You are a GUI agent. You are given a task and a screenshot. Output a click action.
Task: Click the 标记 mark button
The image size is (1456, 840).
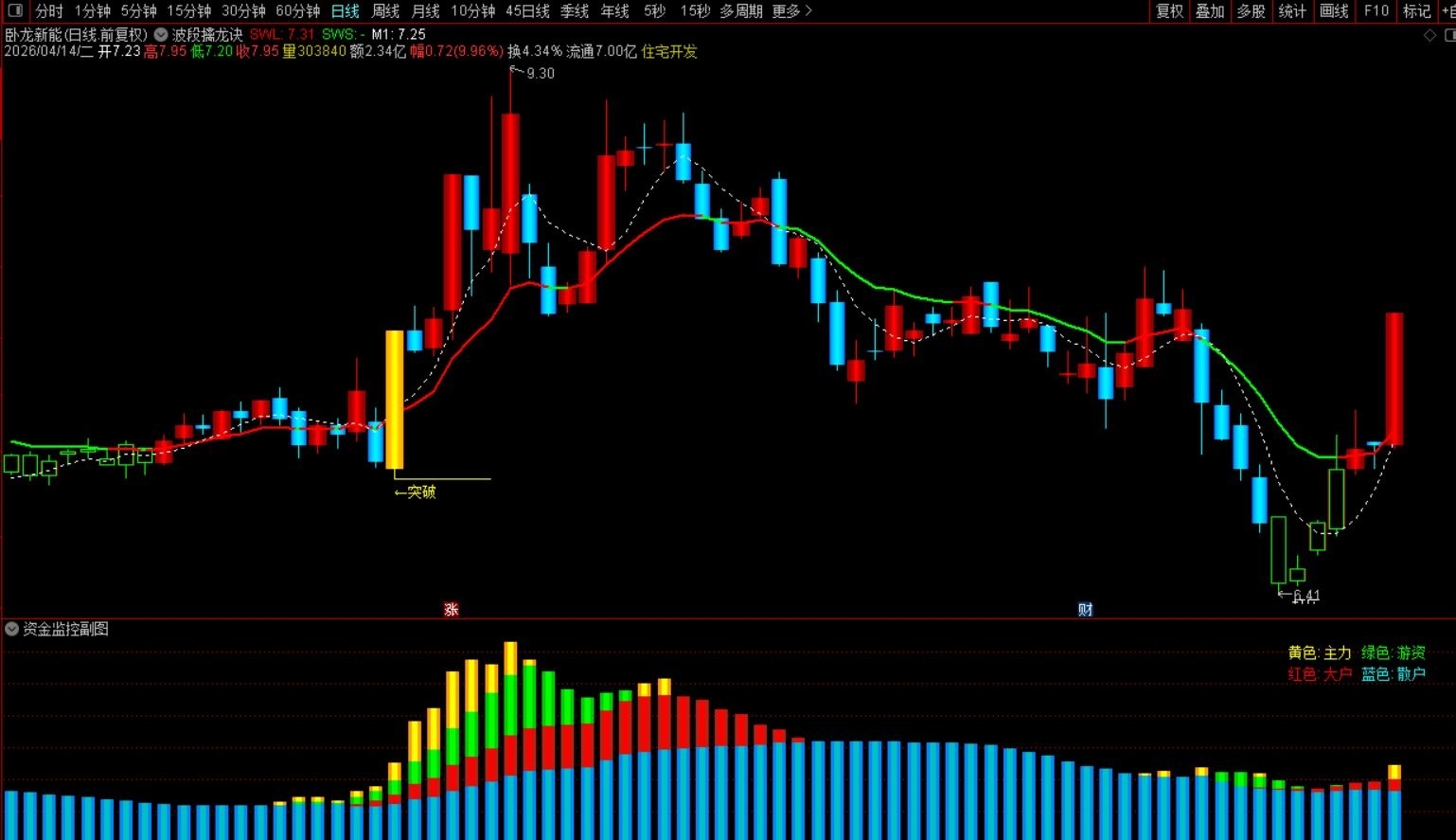pos(1416,11)
